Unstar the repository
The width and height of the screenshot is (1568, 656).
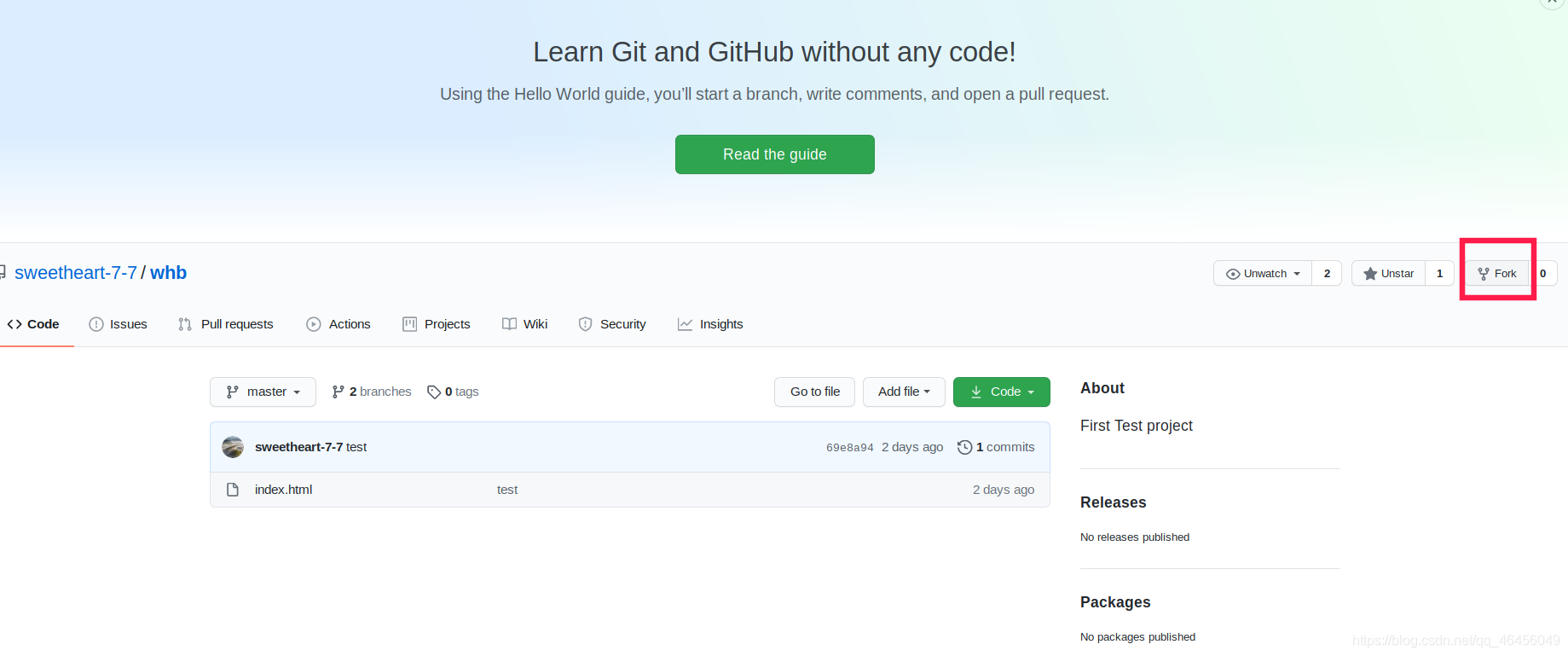pos(1388,274)
